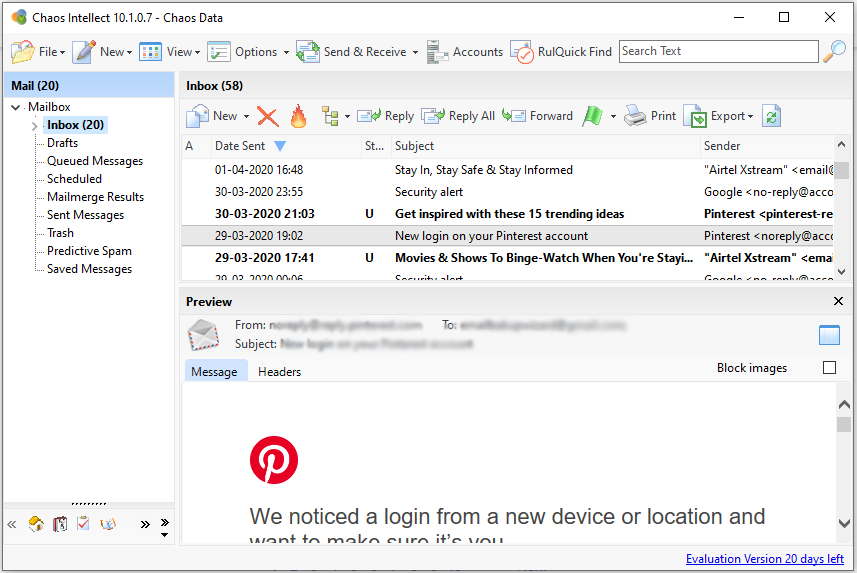Click the red X delete message icon

click(267, 117)
